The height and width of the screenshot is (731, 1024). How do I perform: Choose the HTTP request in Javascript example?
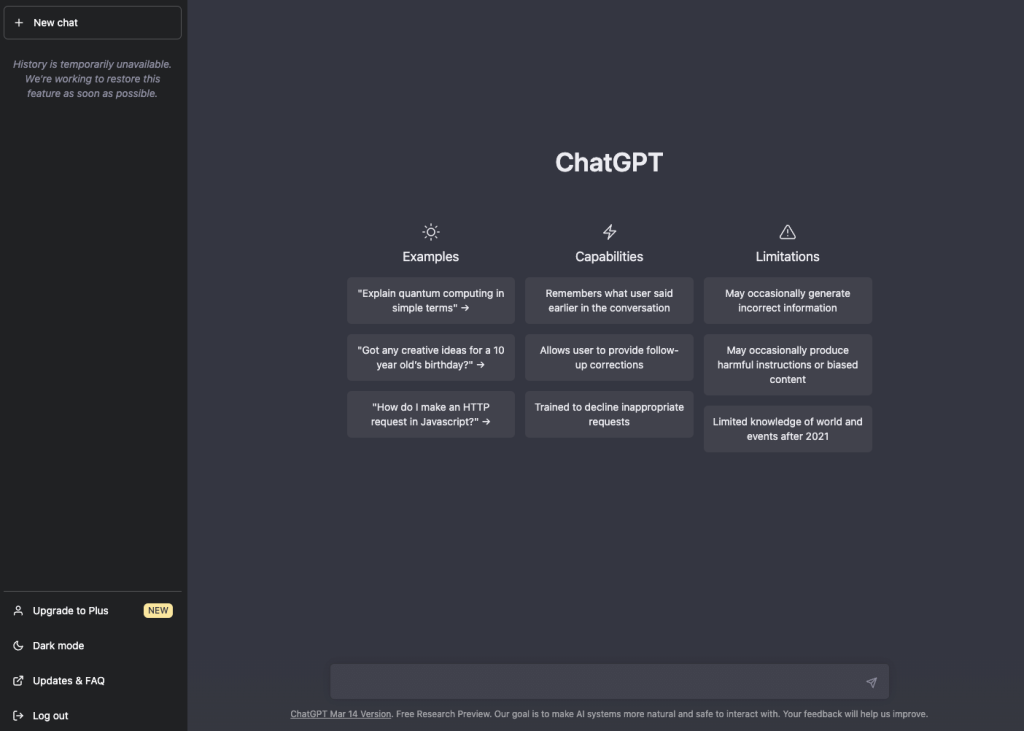click(x=430, y=414)
